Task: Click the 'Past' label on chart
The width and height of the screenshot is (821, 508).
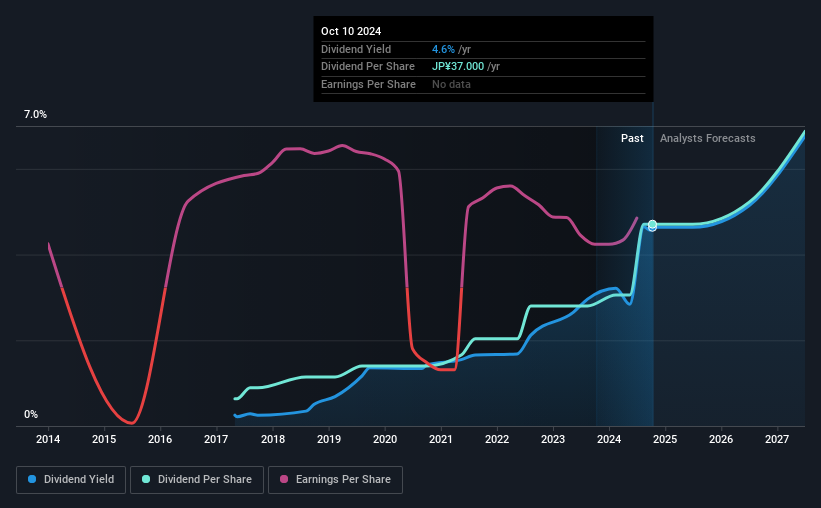Action: coord(632,138)
